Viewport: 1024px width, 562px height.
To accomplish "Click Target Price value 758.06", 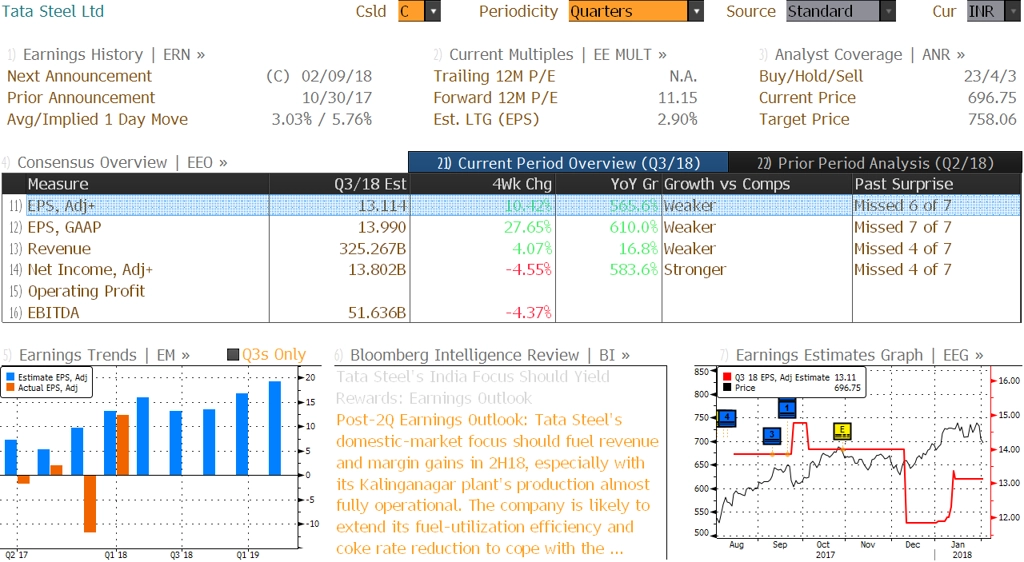I will coord(992,119).
